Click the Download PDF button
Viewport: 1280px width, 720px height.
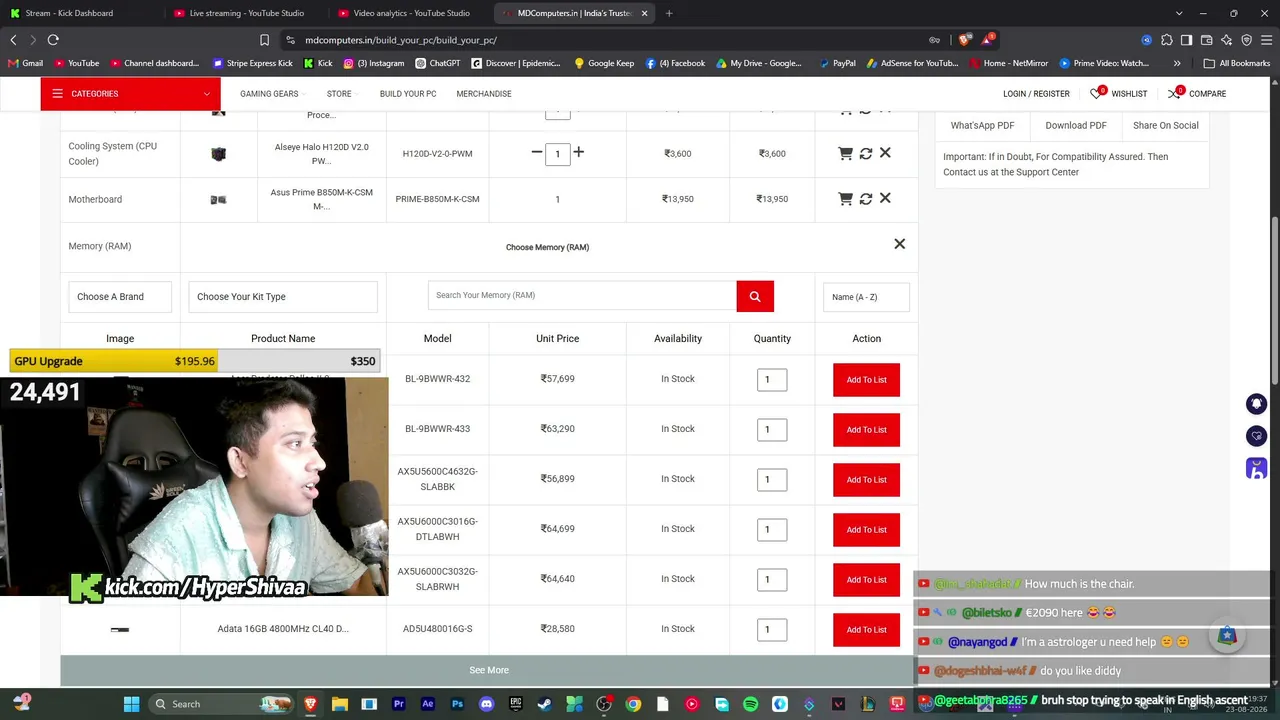pyautogui.click(x=1076, y=125)
